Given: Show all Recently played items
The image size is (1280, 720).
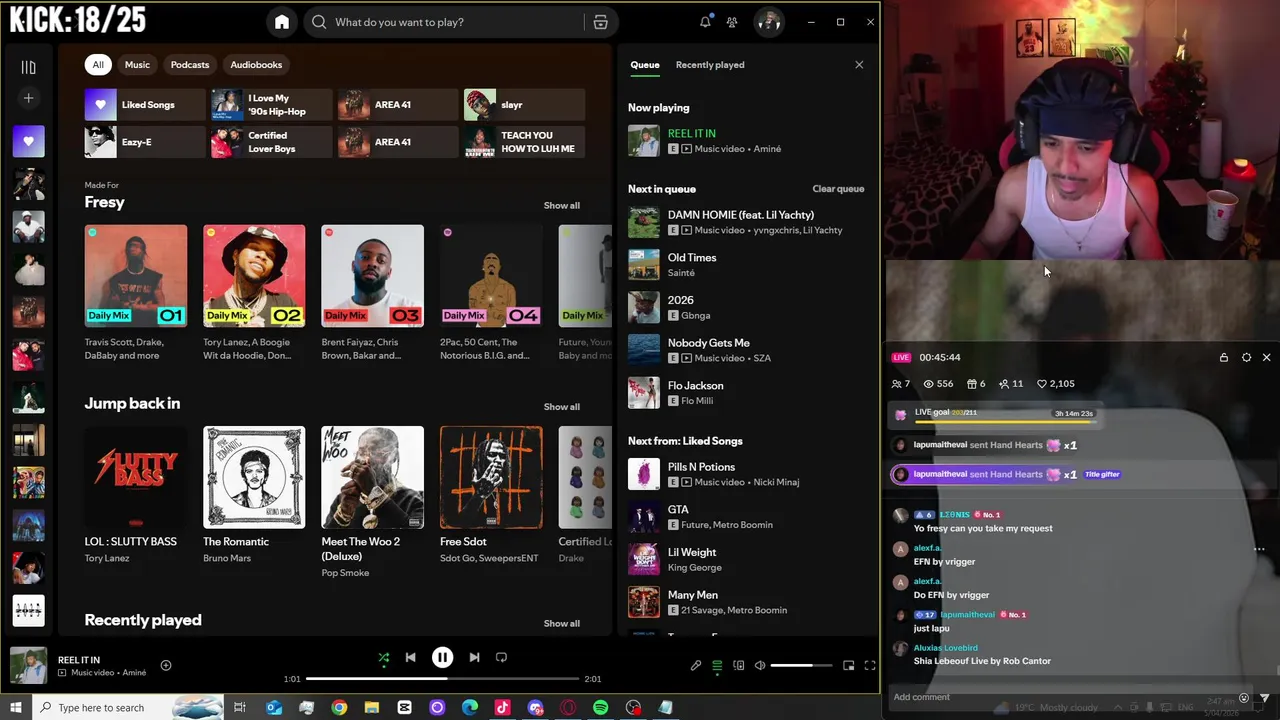Looking at the screenshot, I should click(561, 624).
